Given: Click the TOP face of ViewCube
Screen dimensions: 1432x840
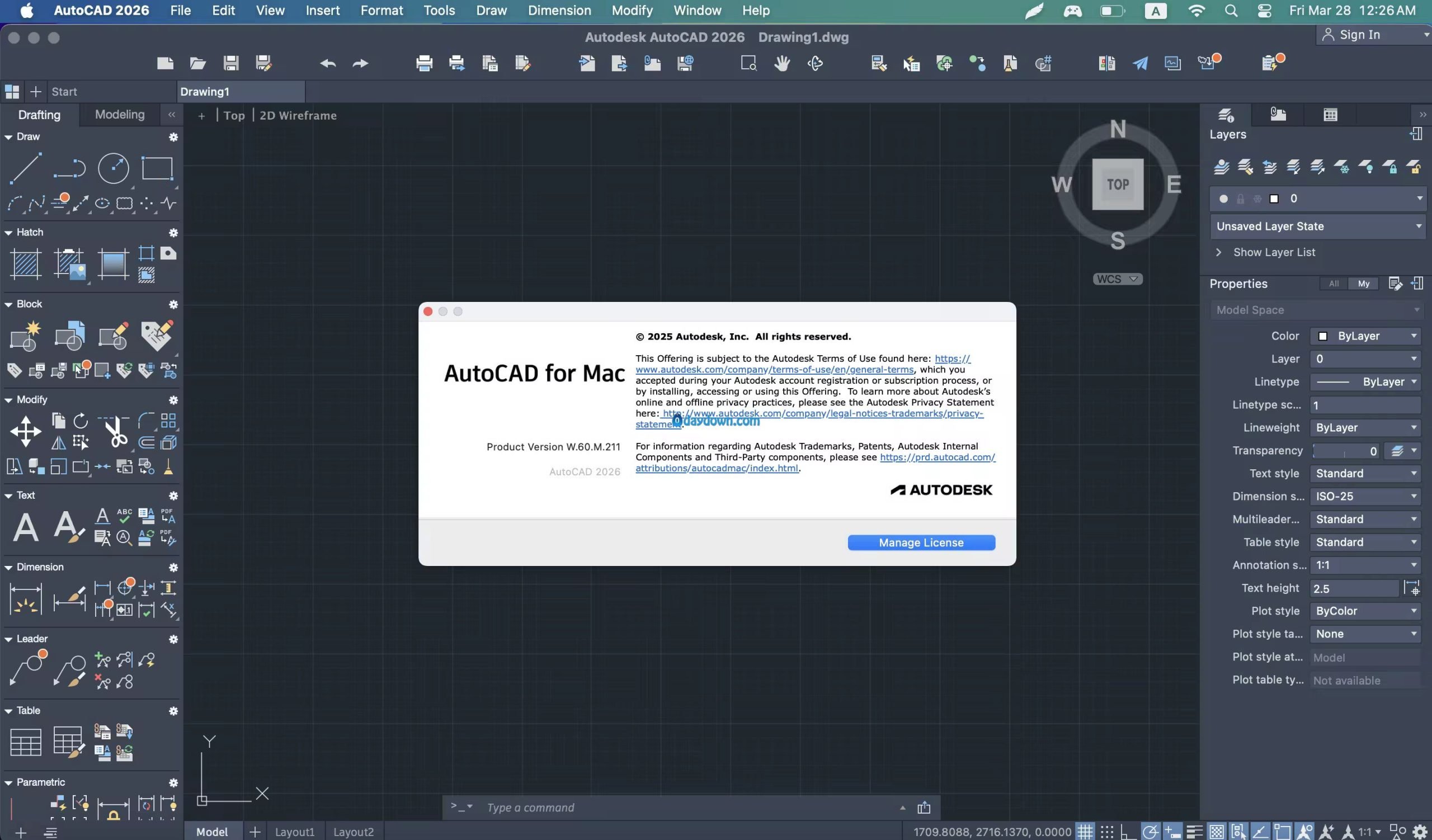Looking at the screenshot, I should coord(1118,185).
